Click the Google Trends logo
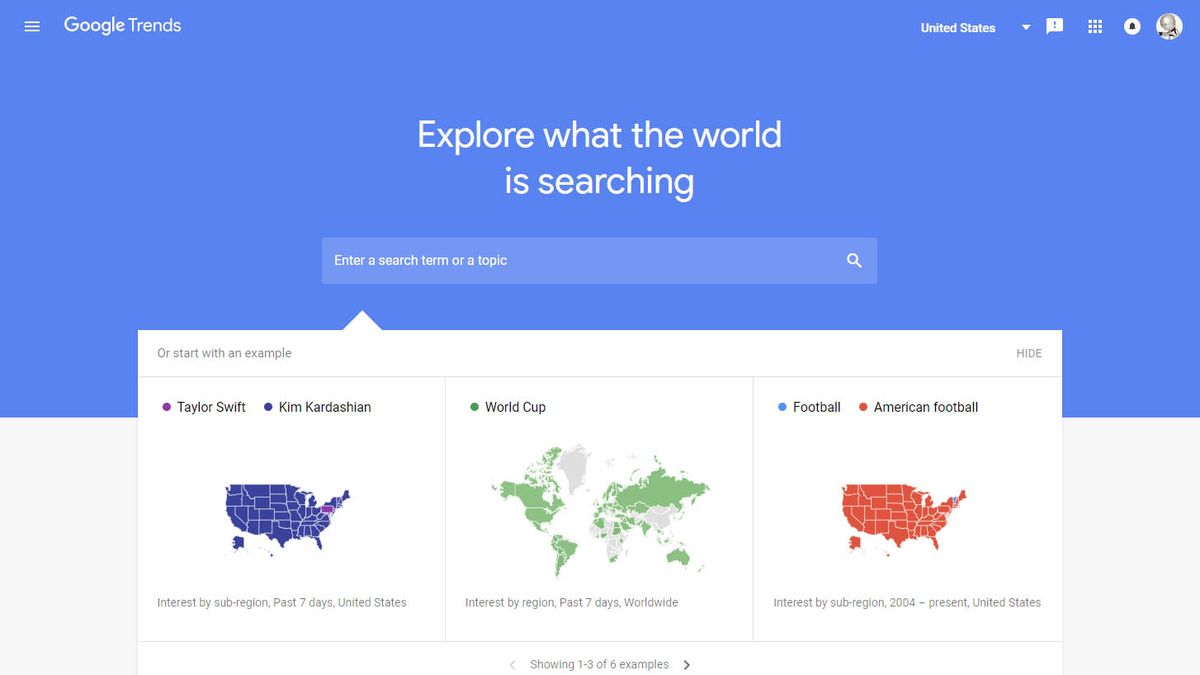The image size is (1200, 675). pos(121,25)
